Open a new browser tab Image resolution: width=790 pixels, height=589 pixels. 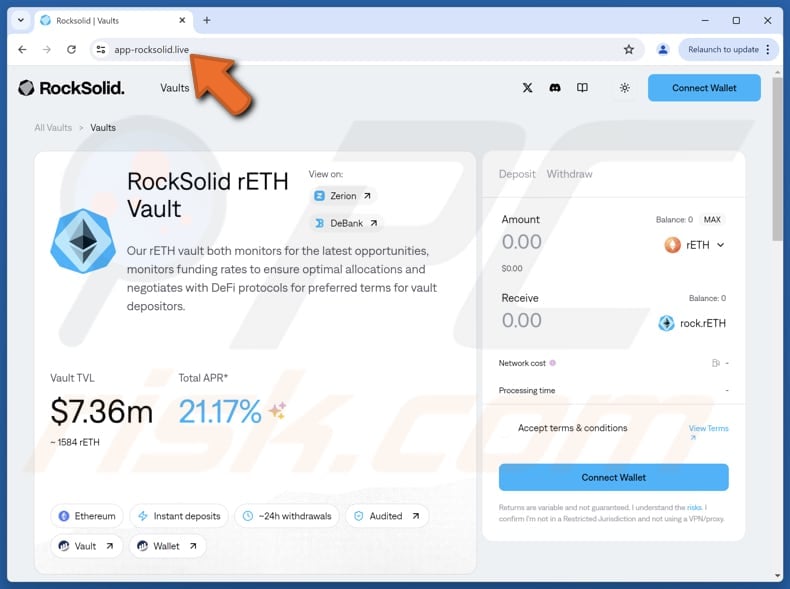(x=207, y=20)
